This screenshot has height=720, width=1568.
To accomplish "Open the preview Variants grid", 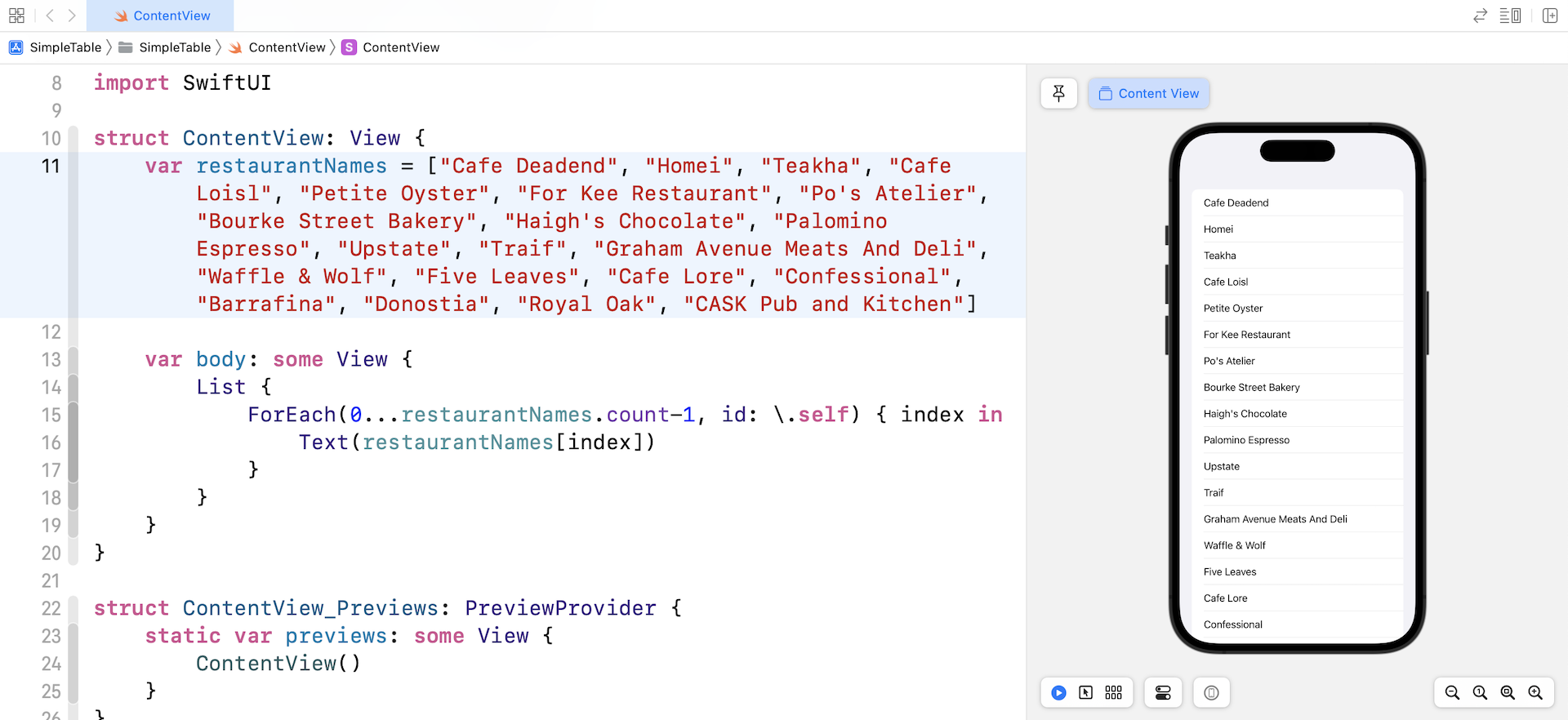I will 1113,693.
